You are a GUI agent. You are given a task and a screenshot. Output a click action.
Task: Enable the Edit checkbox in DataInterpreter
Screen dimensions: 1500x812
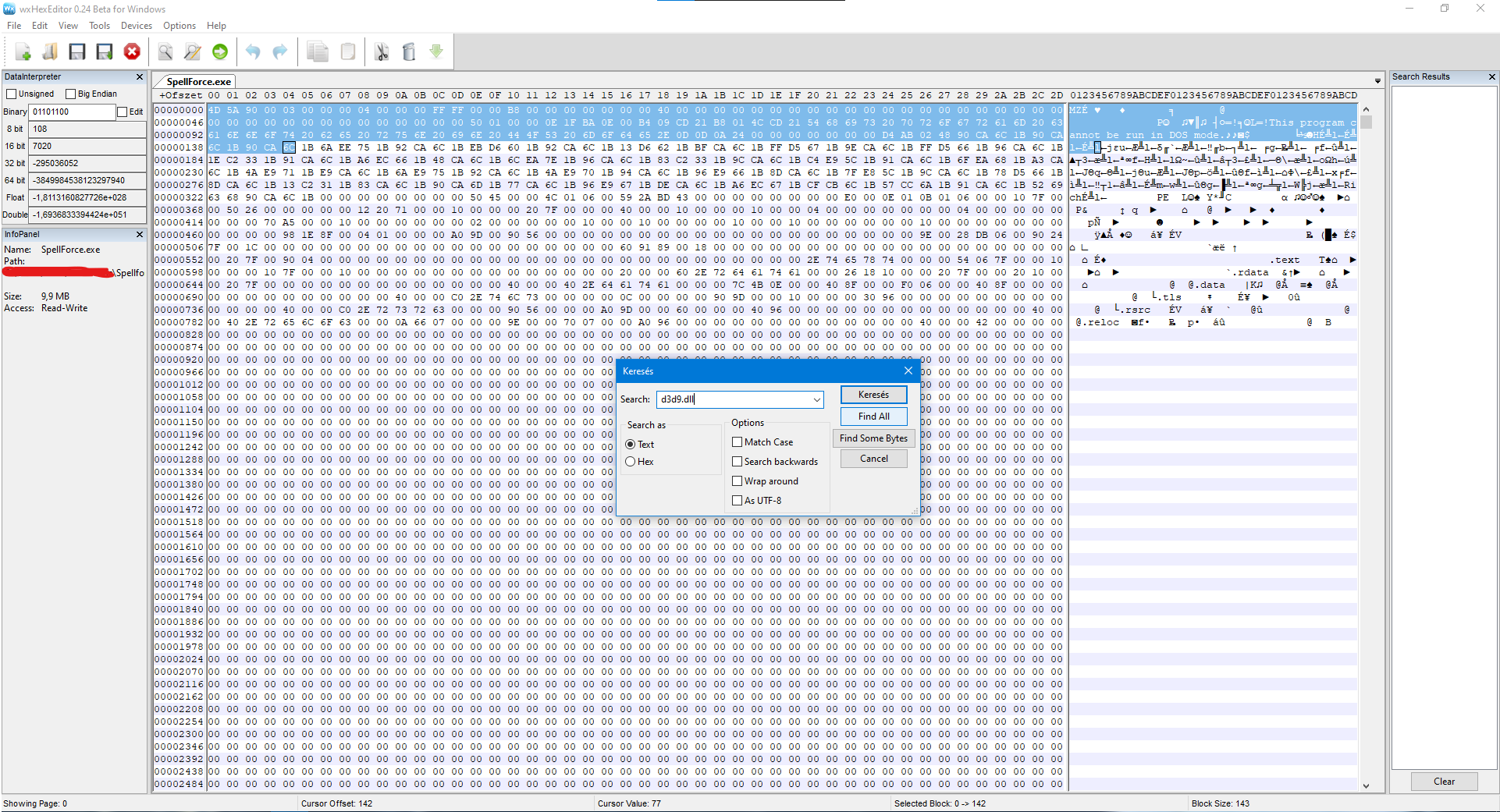point(122,112)
